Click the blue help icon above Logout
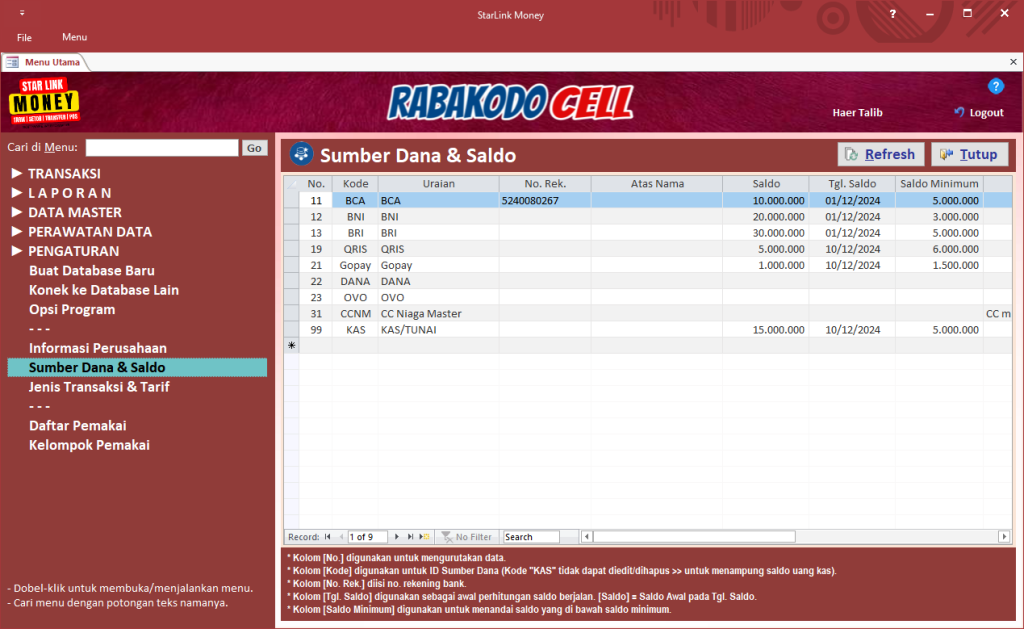 point(995,86)
